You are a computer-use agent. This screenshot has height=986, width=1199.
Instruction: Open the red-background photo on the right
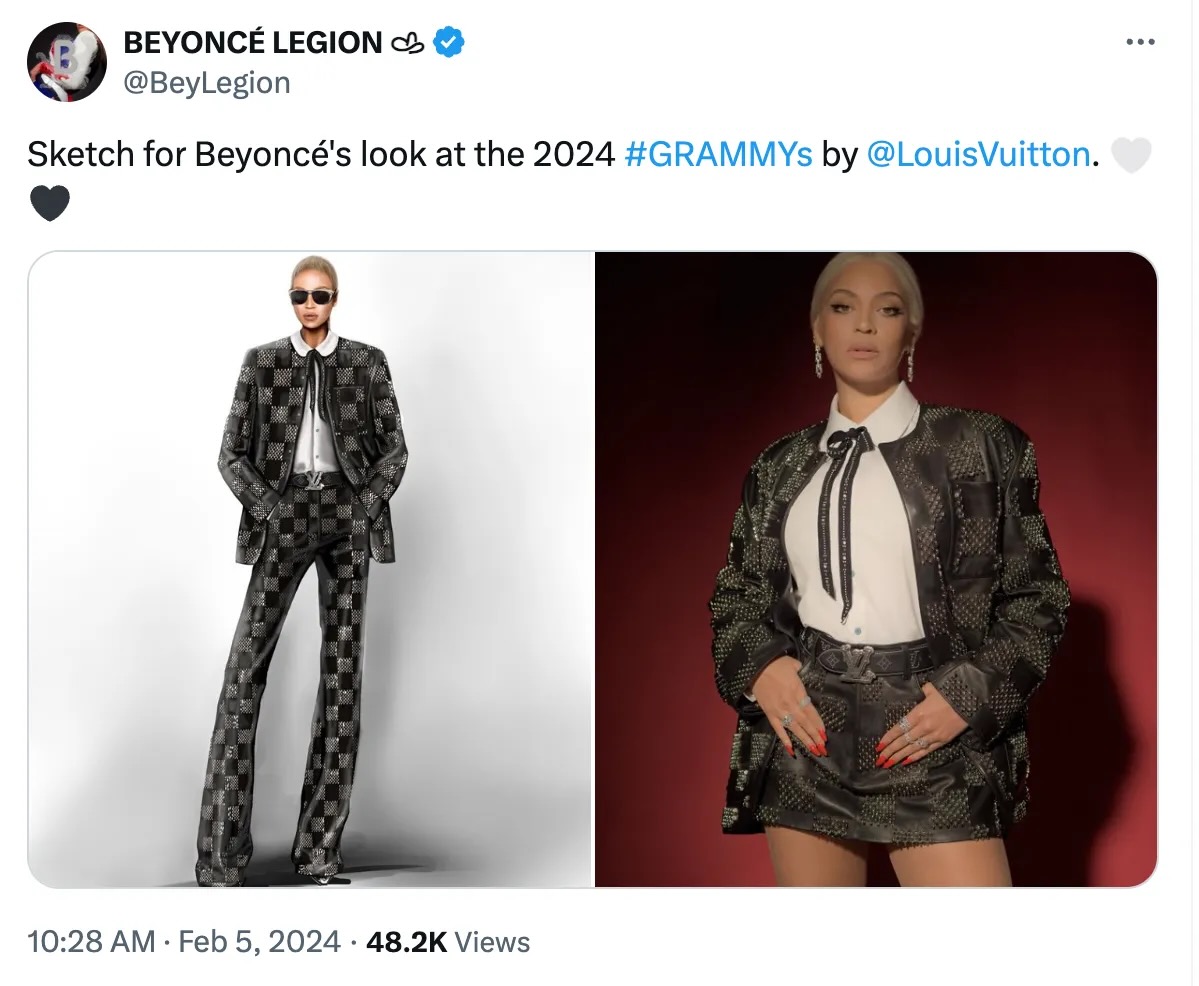(876, 569)
